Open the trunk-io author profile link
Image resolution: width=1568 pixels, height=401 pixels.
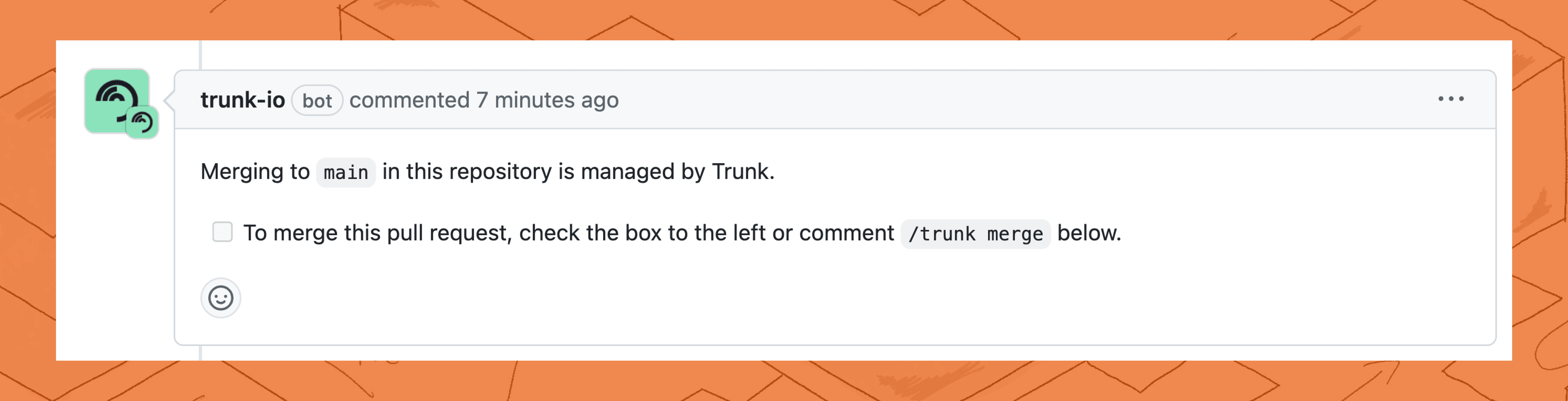[242, 100]
